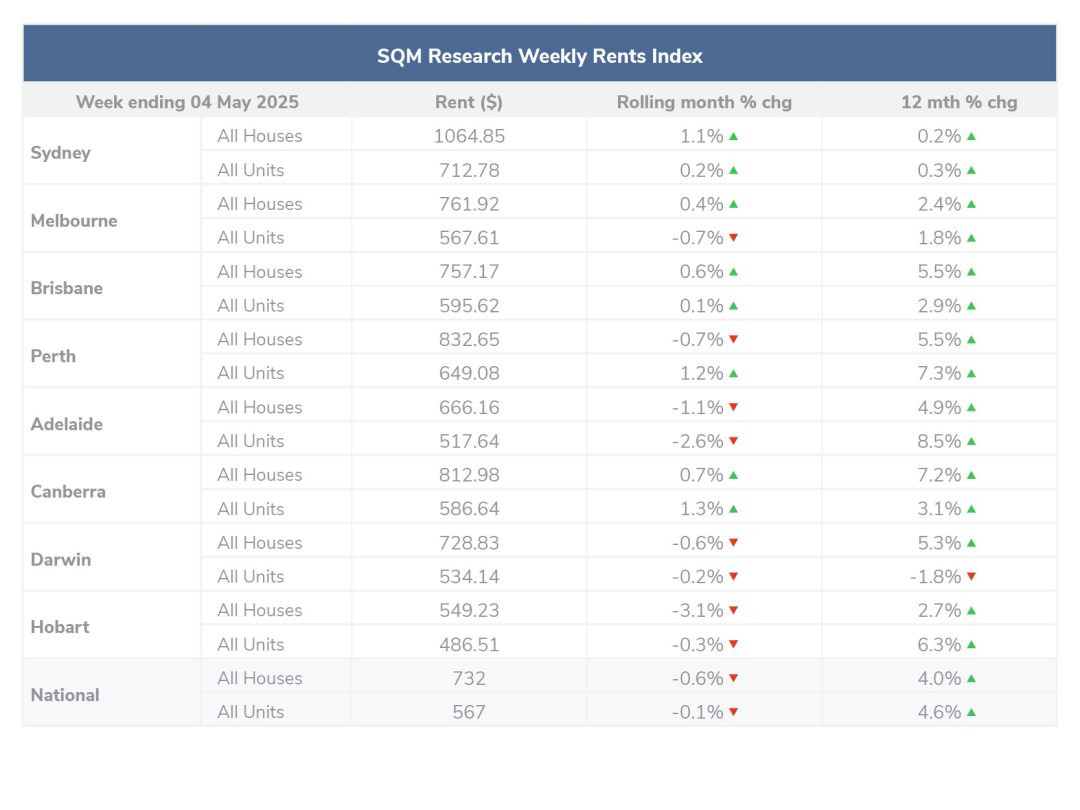The width and height of the screenshot is (1080, 810).
Task: Click the Rent ($) column header
Action: tap(468, 102)
